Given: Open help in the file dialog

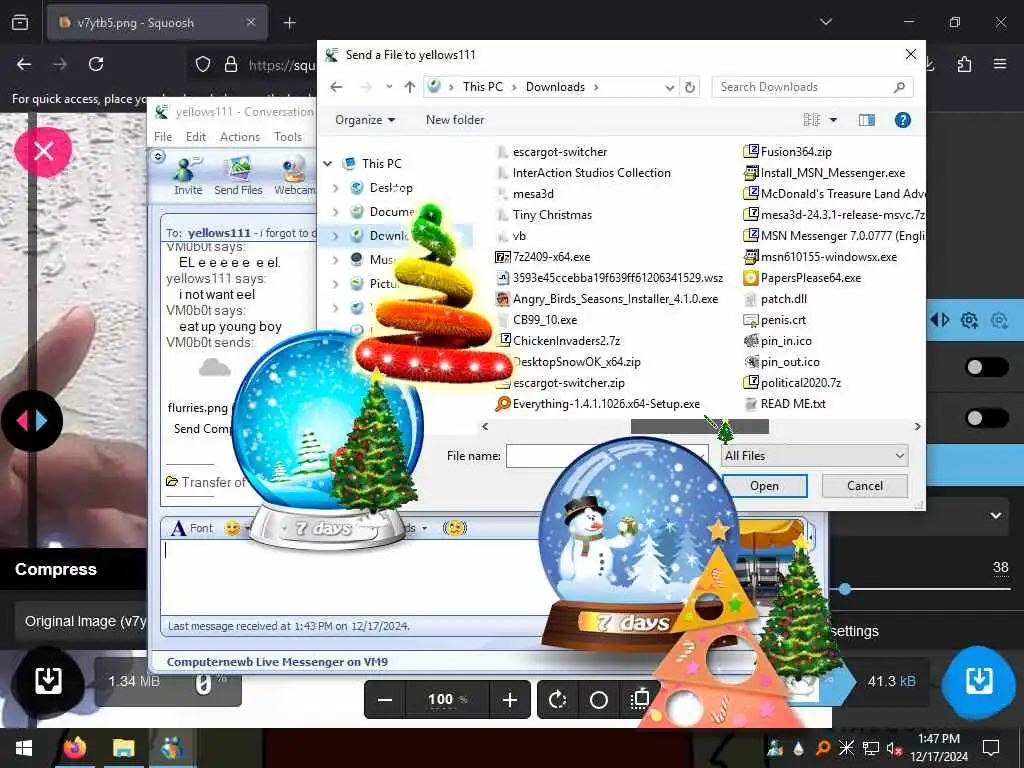Looking at the screenshot, I should click(903, 120).
